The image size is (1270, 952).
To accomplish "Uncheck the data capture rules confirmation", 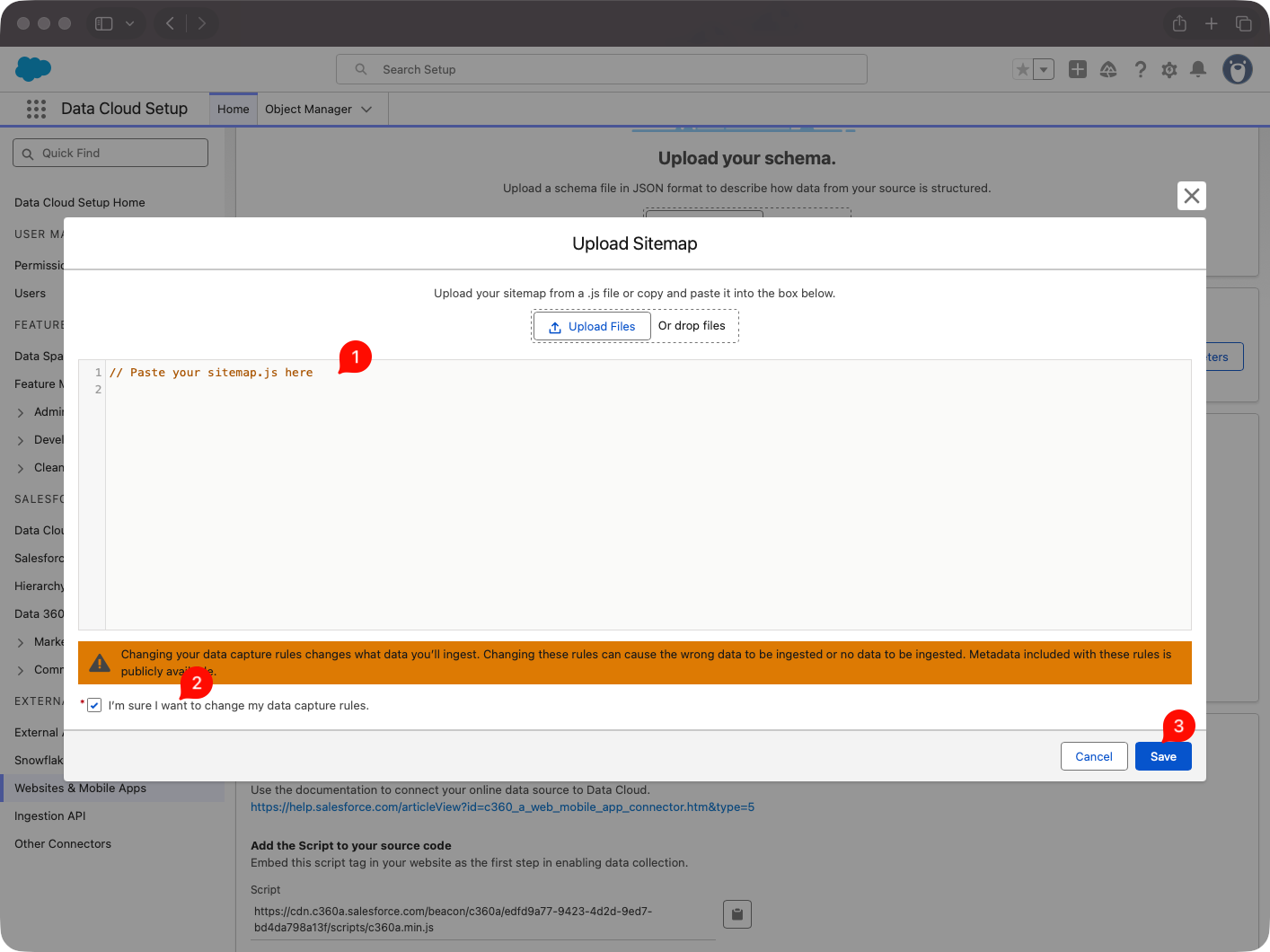I will pos(94,705).
